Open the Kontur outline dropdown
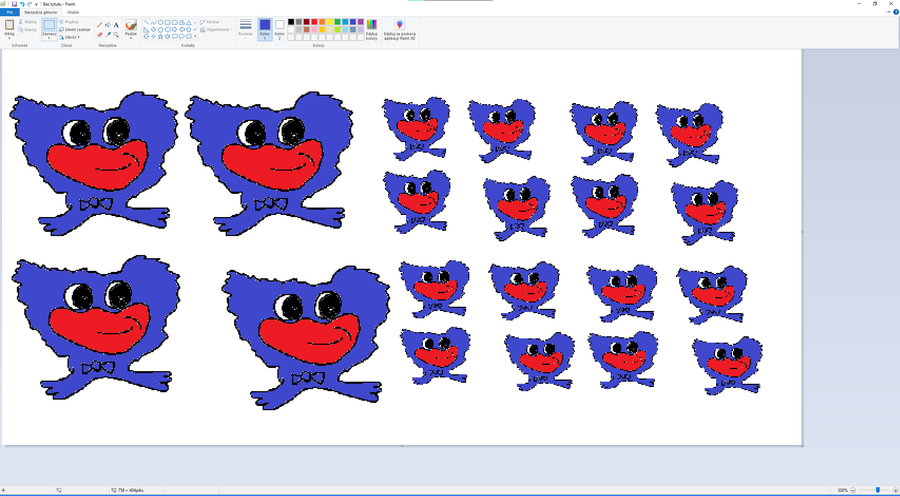Viewport: 900px width, 496px height. coord(211,22)
